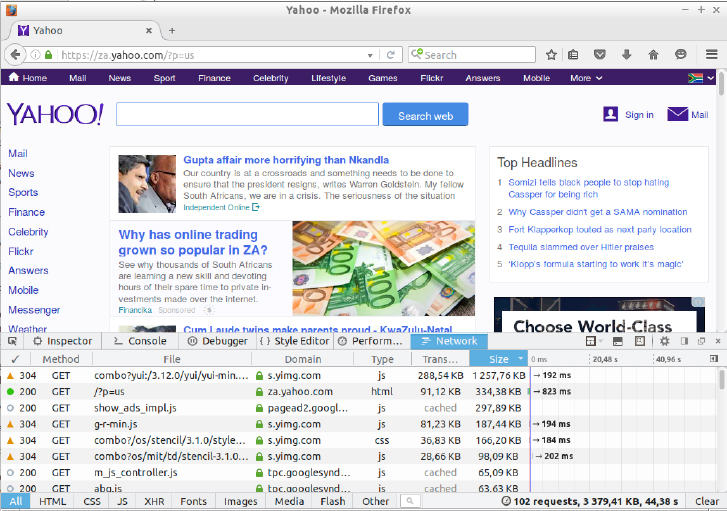Click the Search web button
The image size is (727, 511).
coord(425,115)
